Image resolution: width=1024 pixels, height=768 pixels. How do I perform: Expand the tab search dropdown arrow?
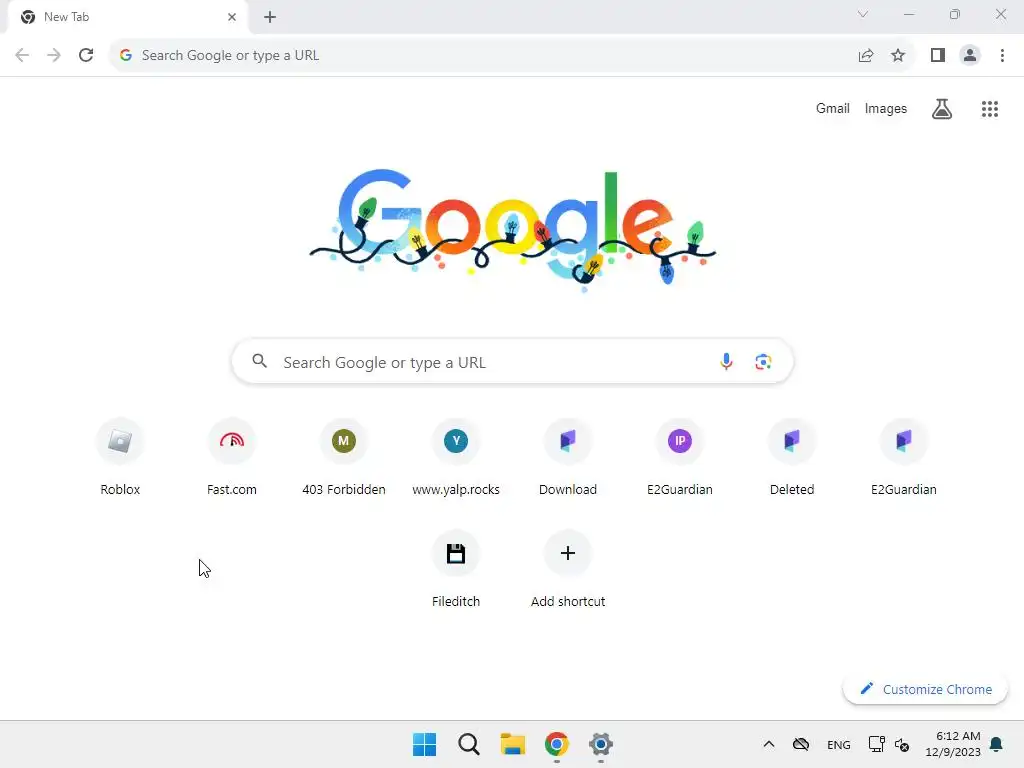863,14
